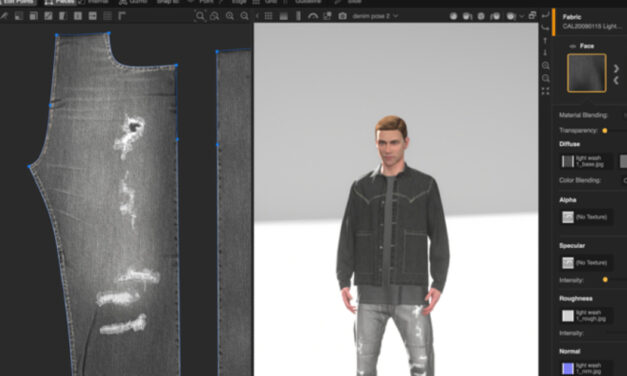Zoom in on the 2D pattern window

pos(230,16)
